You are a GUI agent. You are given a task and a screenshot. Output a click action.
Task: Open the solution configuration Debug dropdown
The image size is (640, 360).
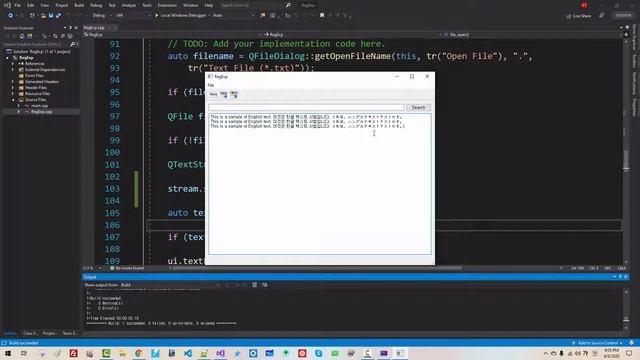[x=102, y=16]
